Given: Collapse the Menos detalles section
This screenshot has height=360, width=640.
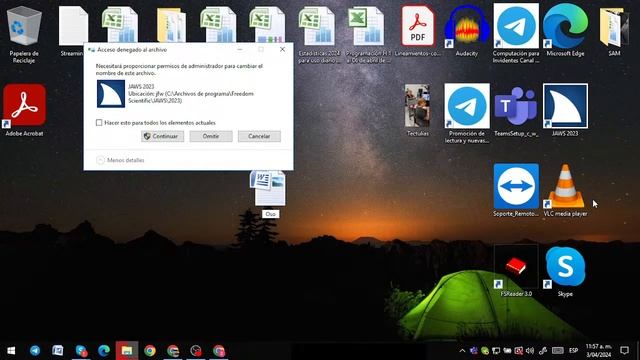Looking at the screenshot, I should (120, 160).
